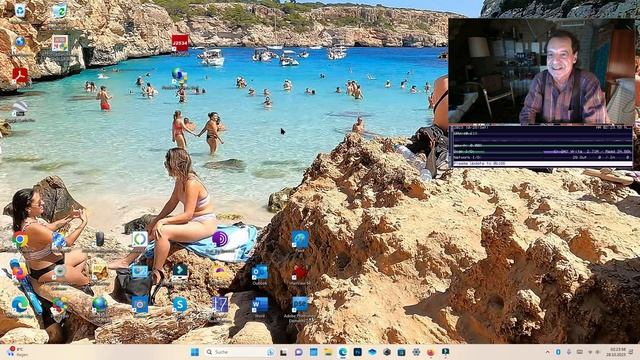Open the red Adobe Acrobat desktop icon

(x=20, y=76)
